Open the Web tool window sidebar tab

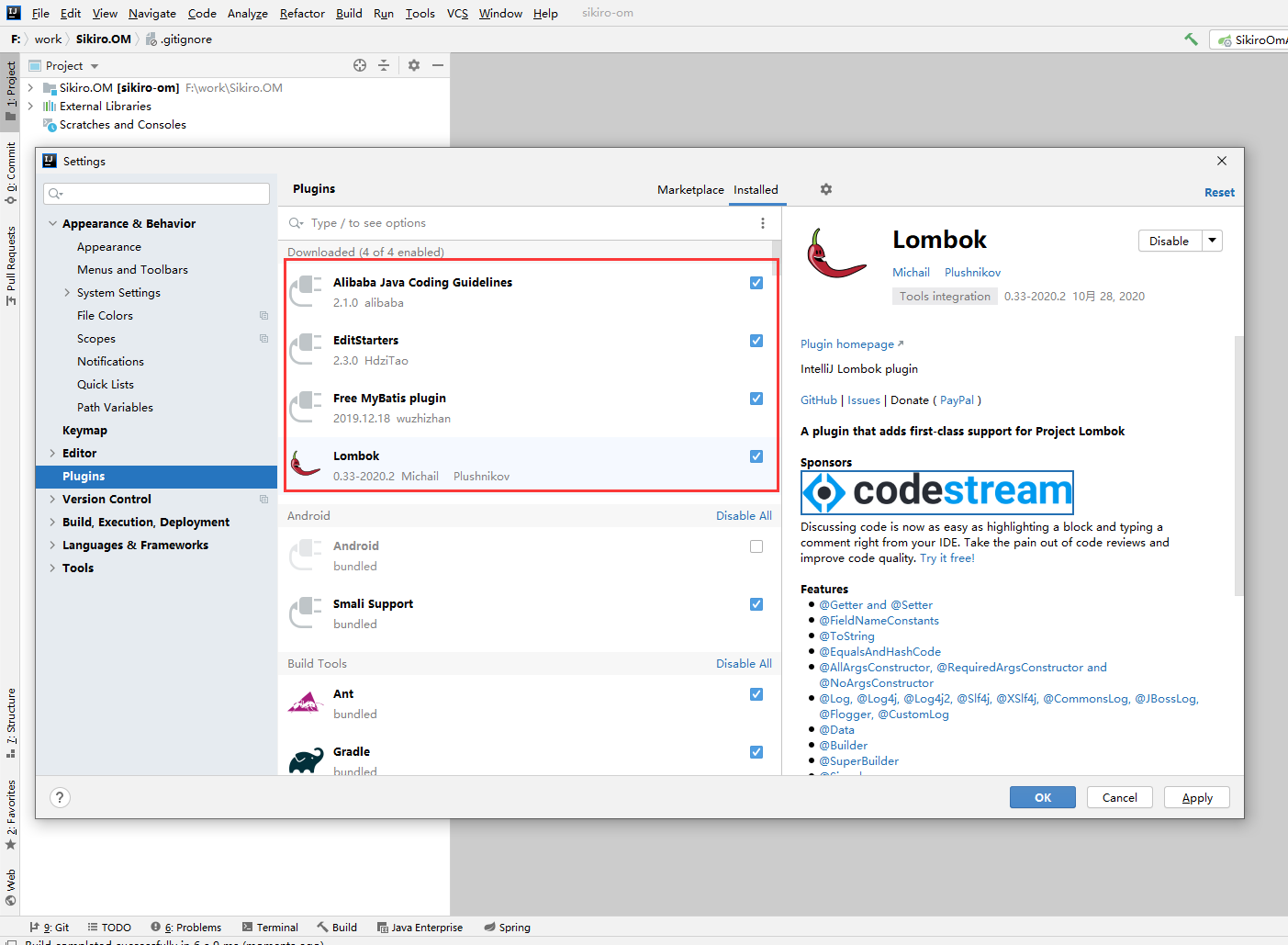(x=10, y=887)
